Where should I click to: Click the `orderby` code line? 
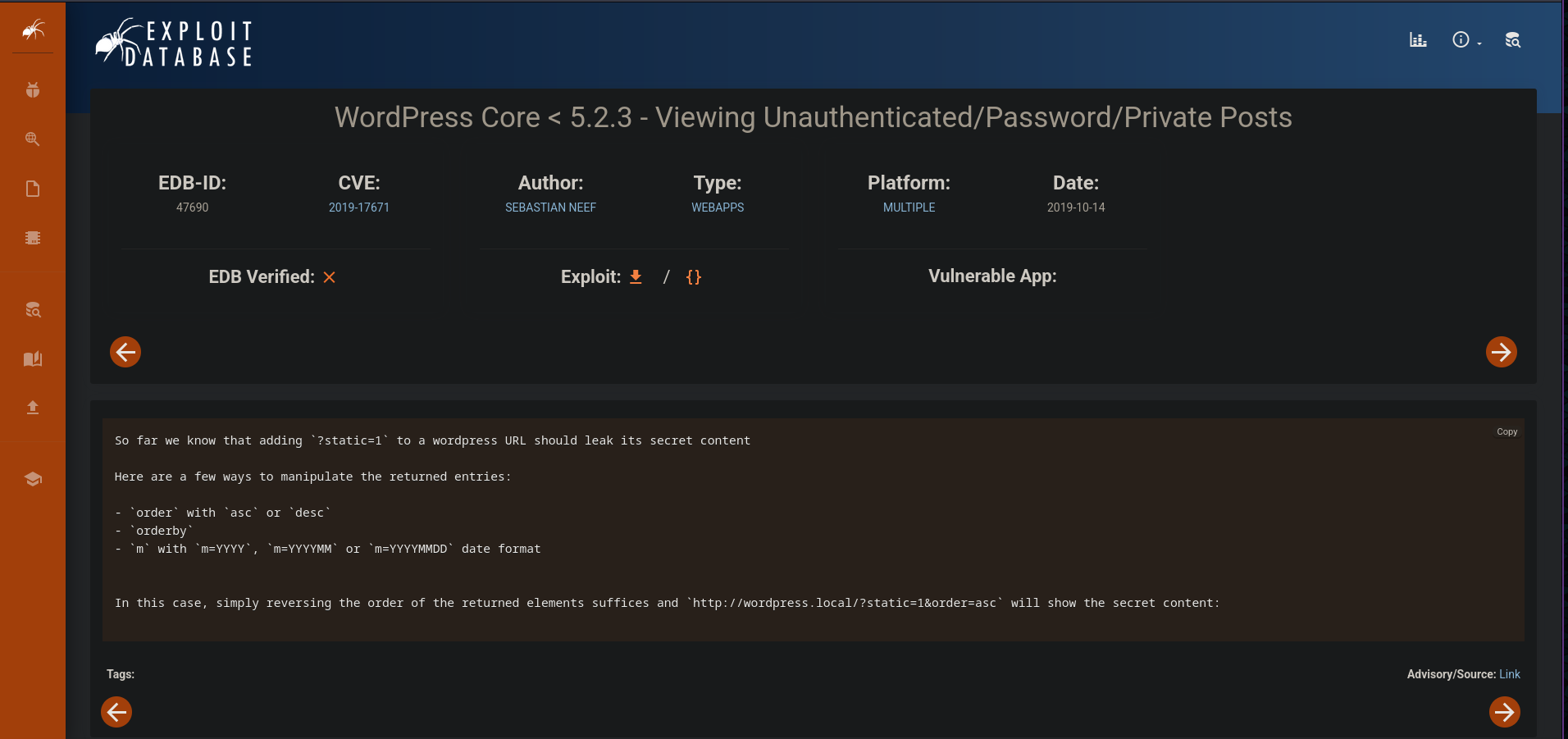click(x=154, y=531)
